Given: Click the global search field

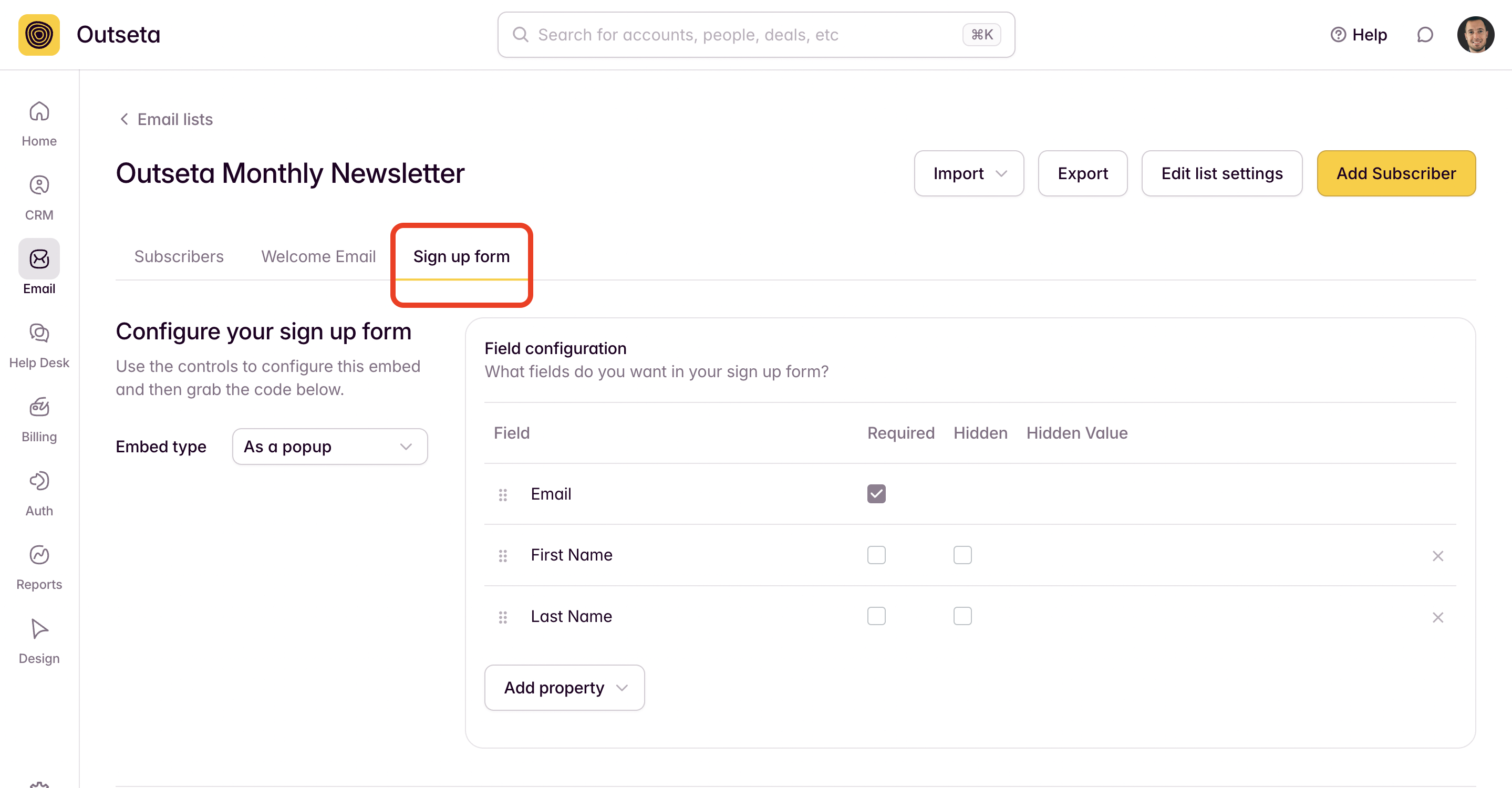Looking at the screenshot, I should click(745, 35).
